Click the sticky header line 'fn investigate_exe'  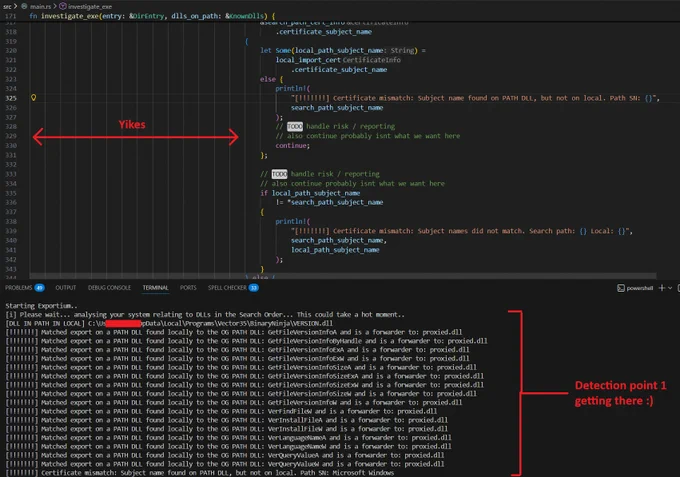152,16
